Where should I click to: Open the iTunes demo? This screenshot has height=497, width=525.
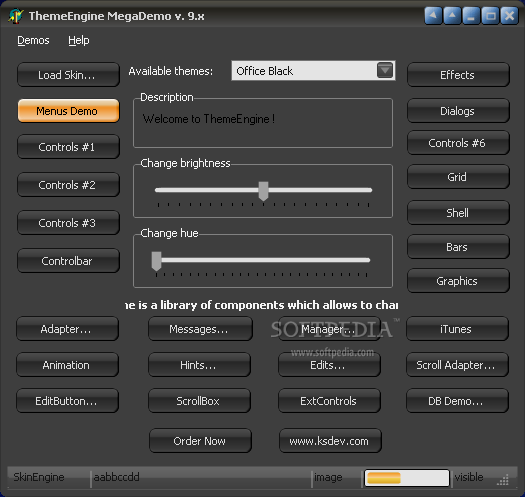pyautogui.click(x=457, y=329)
